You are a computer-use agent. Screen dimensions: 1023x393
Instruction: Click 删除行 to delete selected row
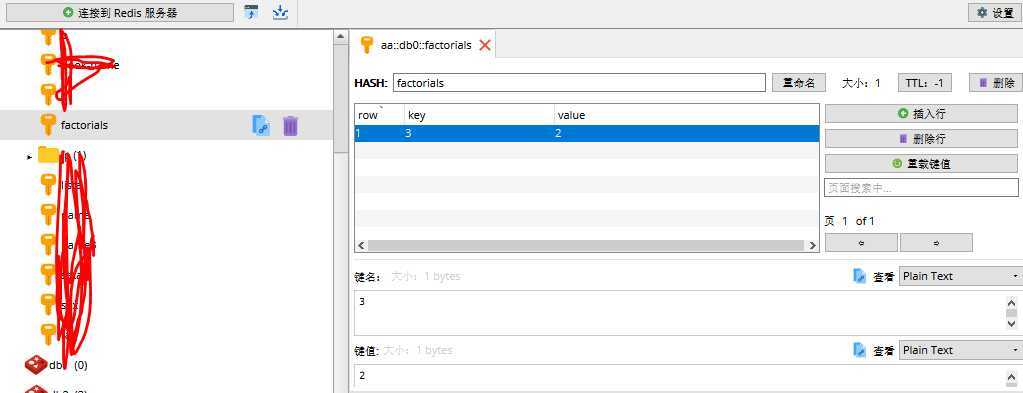tap(921, 139)
